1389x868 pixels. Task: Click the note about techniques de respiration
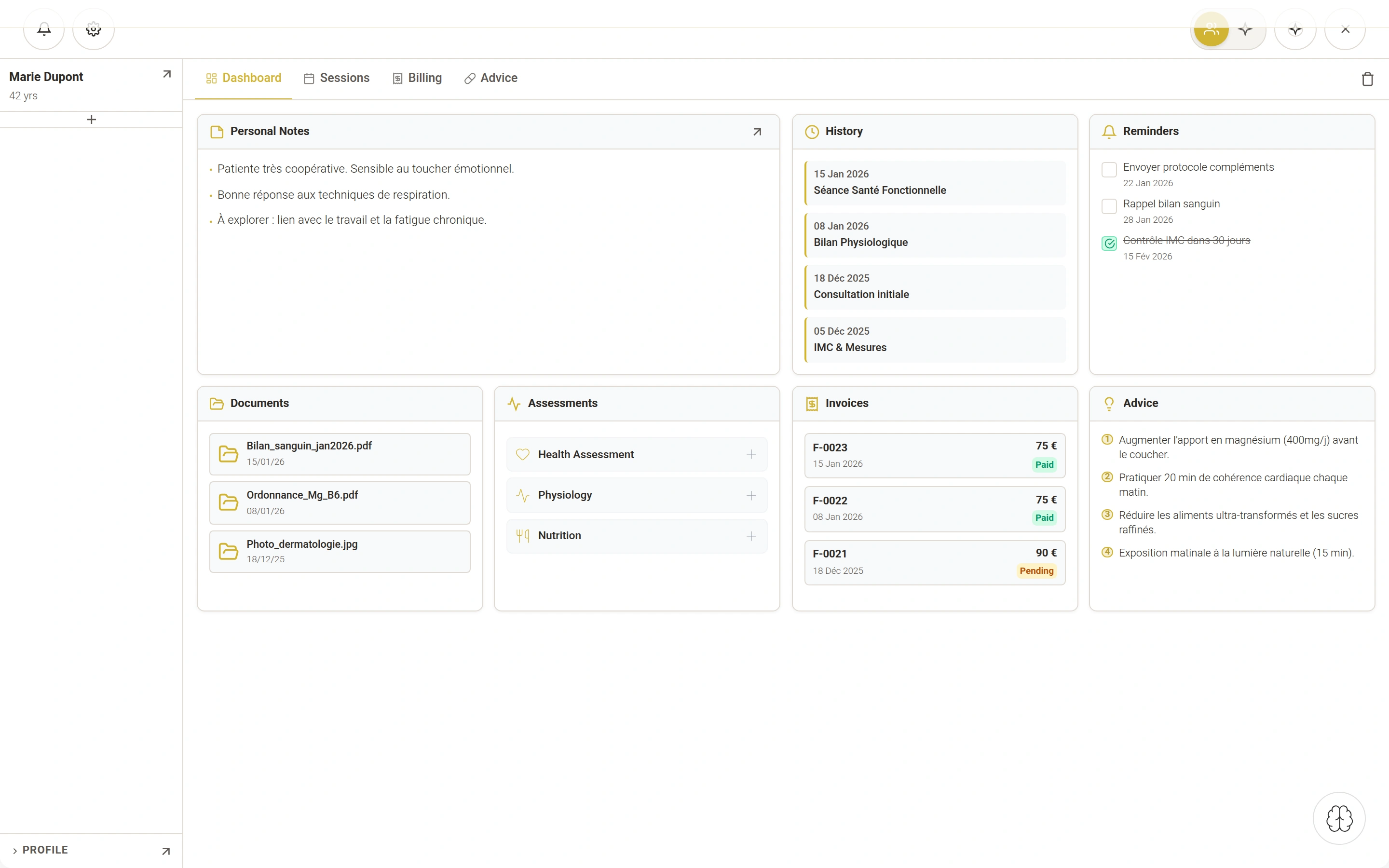pyautogui.click(x=333, y=195)
